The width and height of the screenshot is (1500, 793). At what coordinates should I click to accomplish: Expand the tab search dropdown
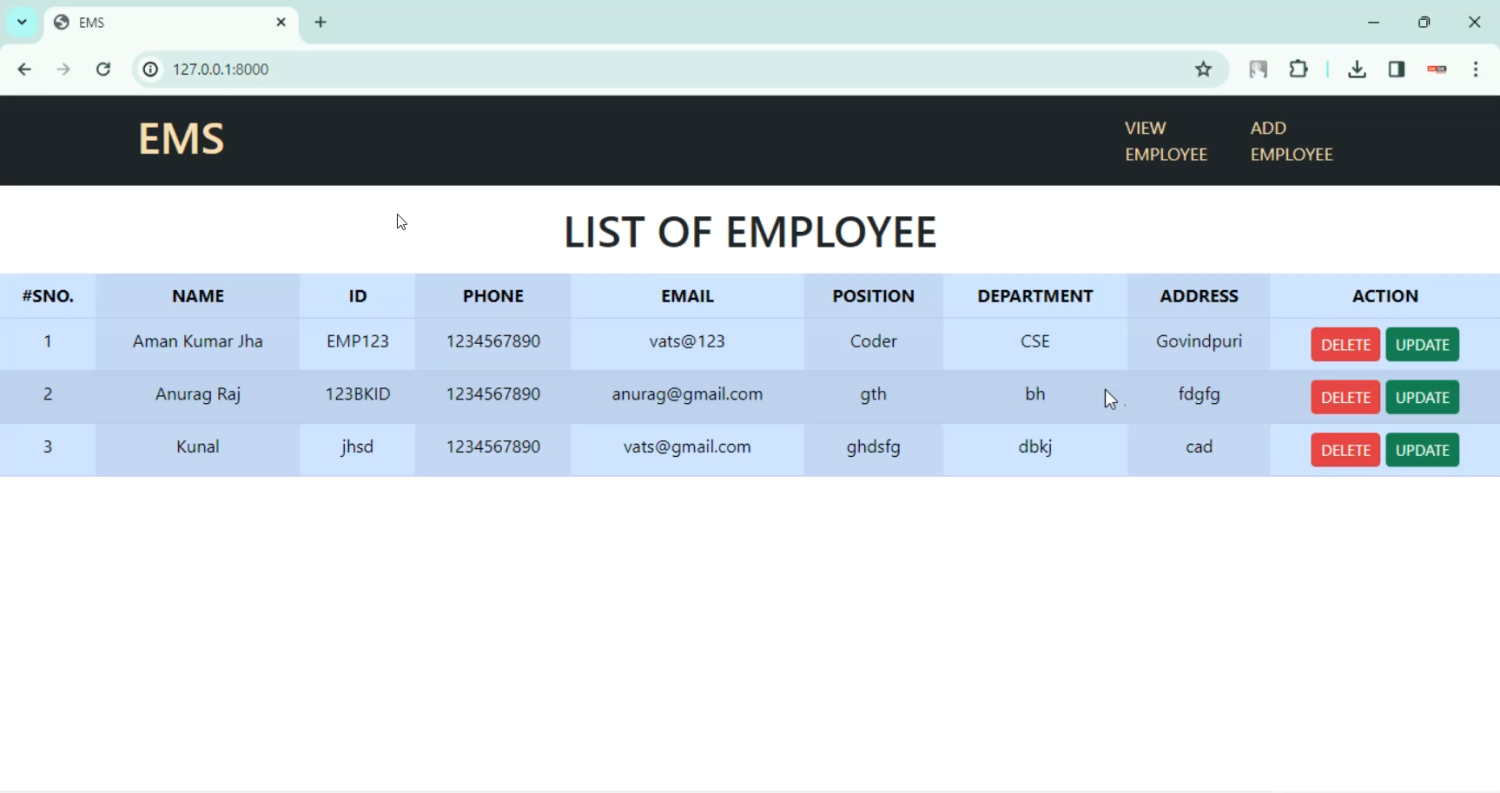coord(22,22)
